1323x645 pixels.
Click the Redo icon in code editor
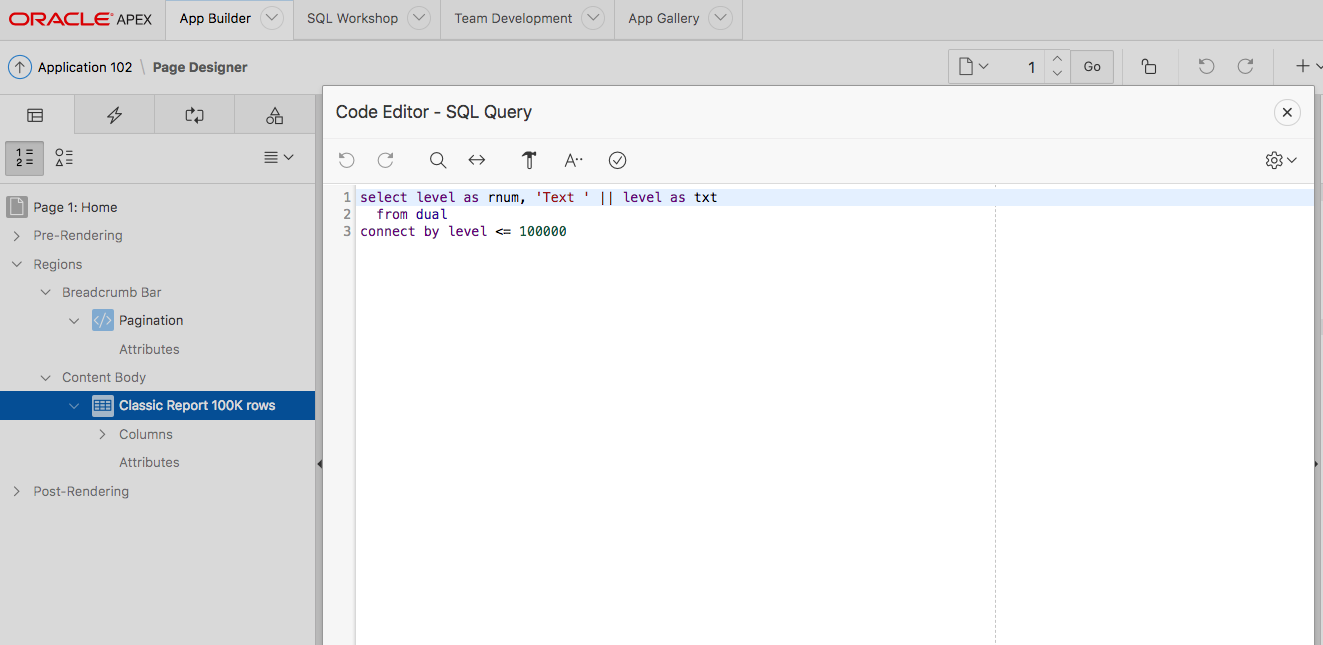pyautogui.click(x=385, y=160)
